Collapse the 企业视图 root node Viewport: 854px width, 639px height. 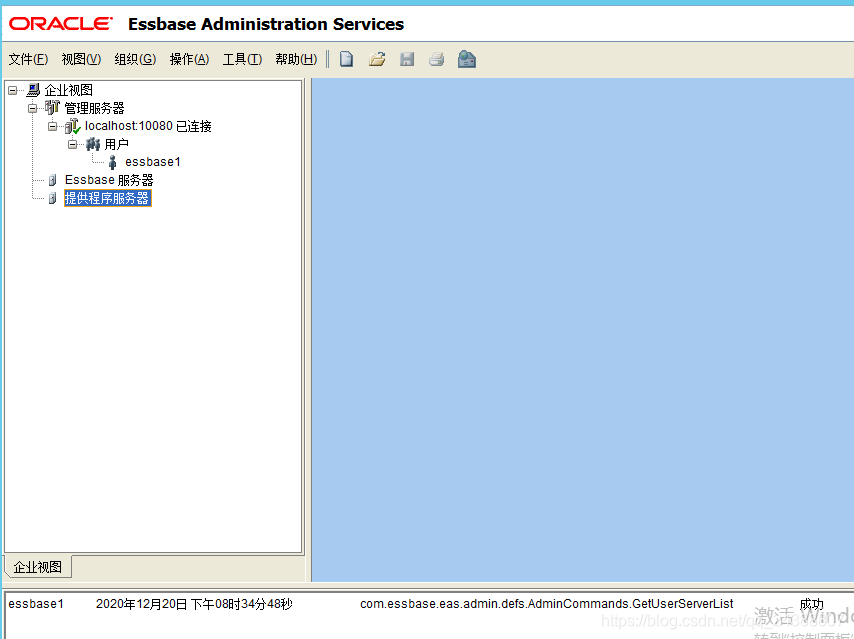(x=10, y=89)
